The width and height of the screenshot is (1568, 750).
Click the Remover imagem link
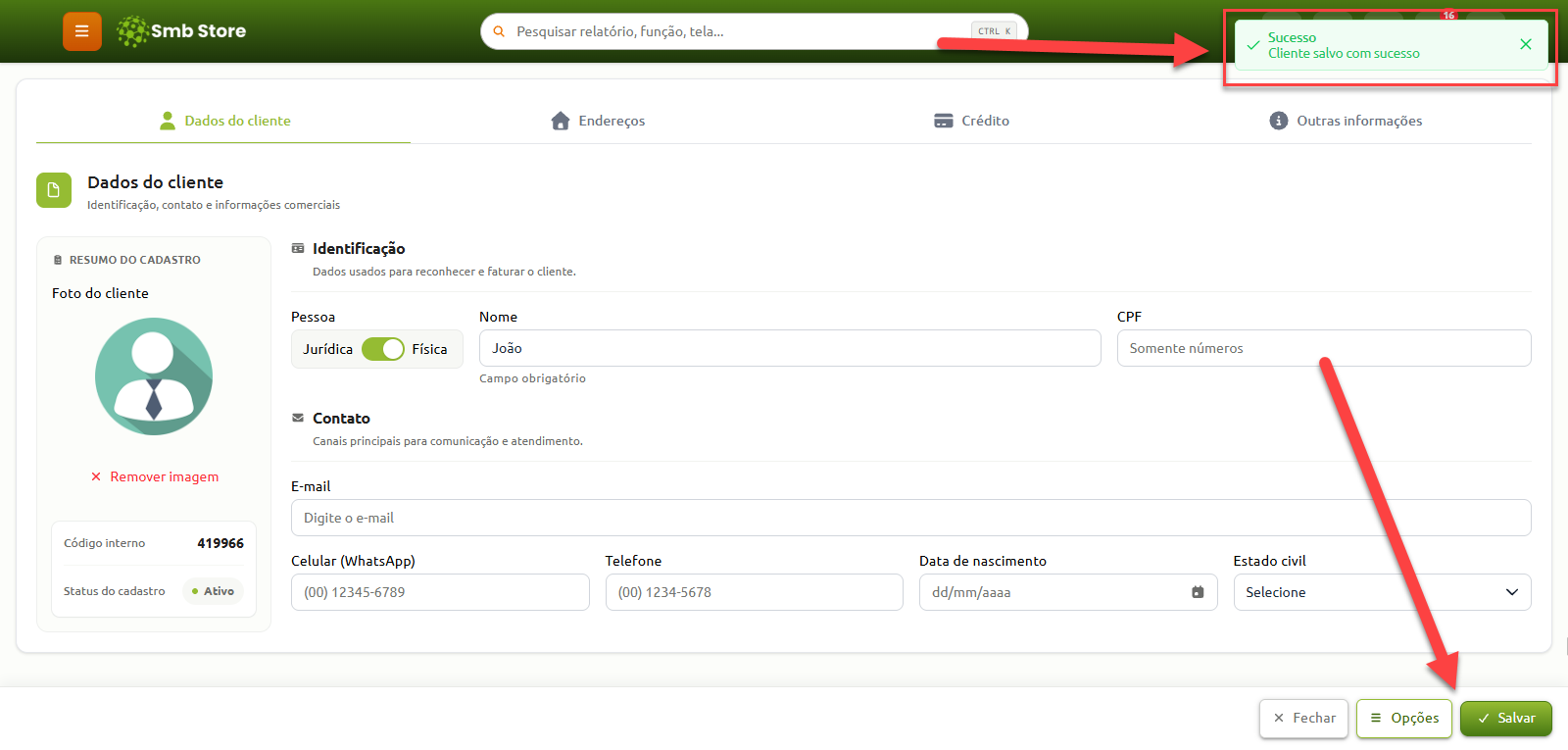point(155,476)
